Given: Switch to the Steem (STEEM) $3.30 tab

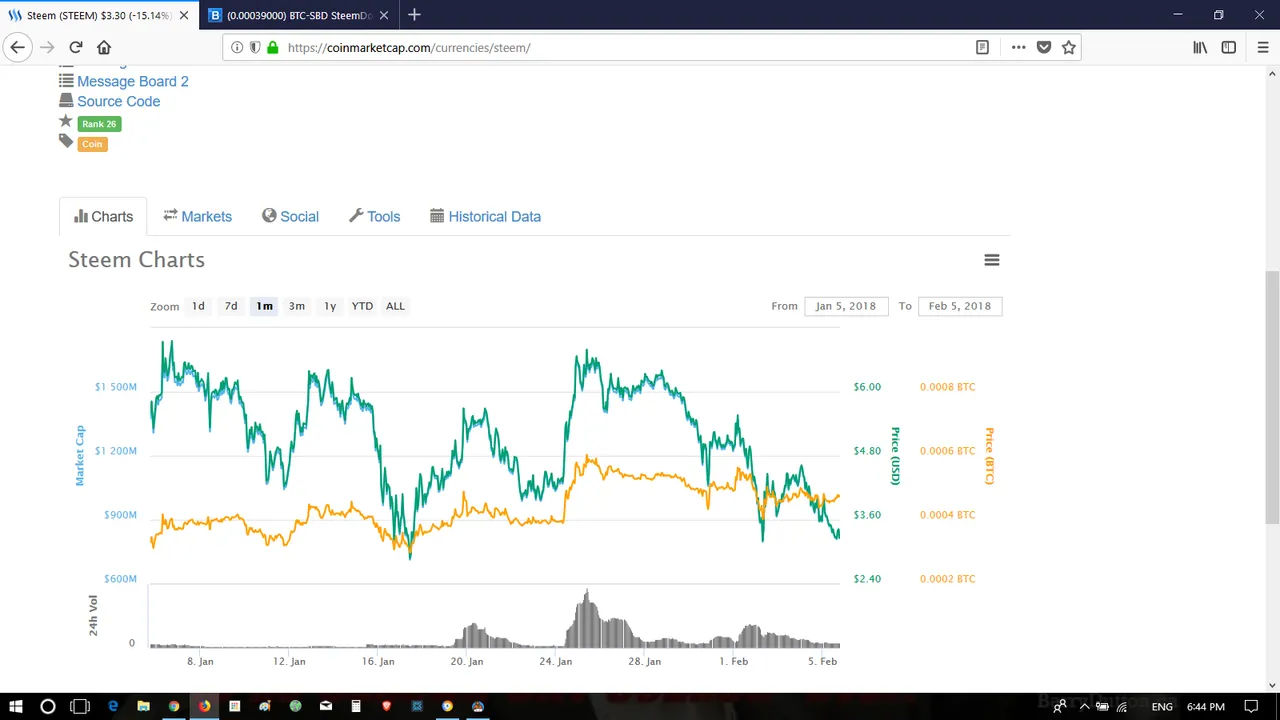Looking at the screenshot, I should click(x=98, y=16).
